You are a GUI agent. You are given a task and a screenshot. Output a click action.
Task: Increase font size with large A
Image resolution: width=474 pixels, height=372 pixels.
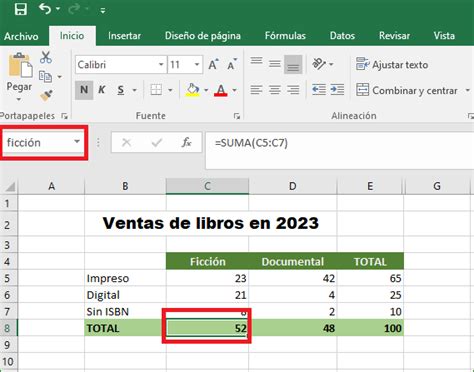[x=213, y=64]
